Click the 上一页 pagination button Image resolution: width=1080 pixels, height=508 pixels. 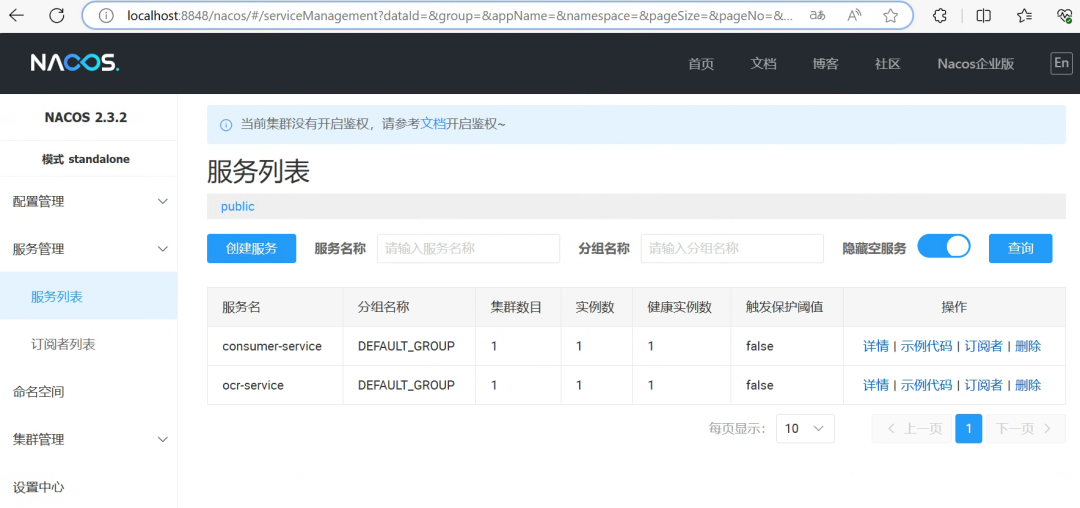tap(912, 428)
